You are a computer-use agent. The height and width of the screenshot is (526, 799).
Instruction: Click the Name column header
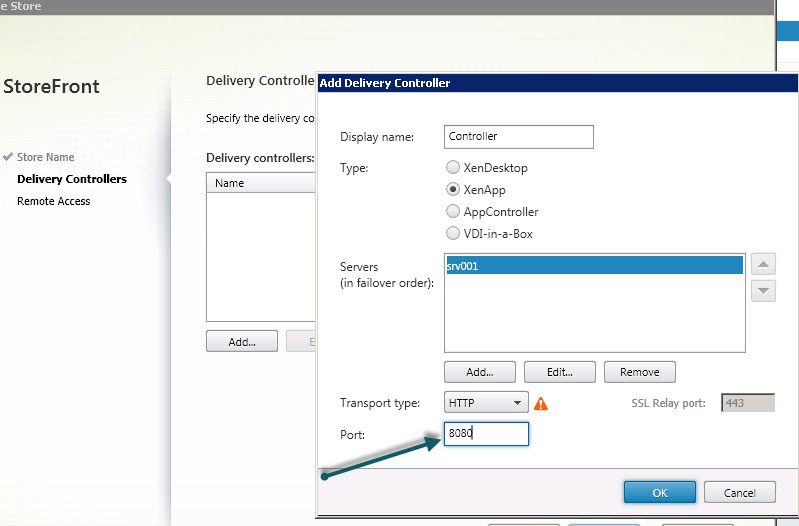(x=261, y=183)
